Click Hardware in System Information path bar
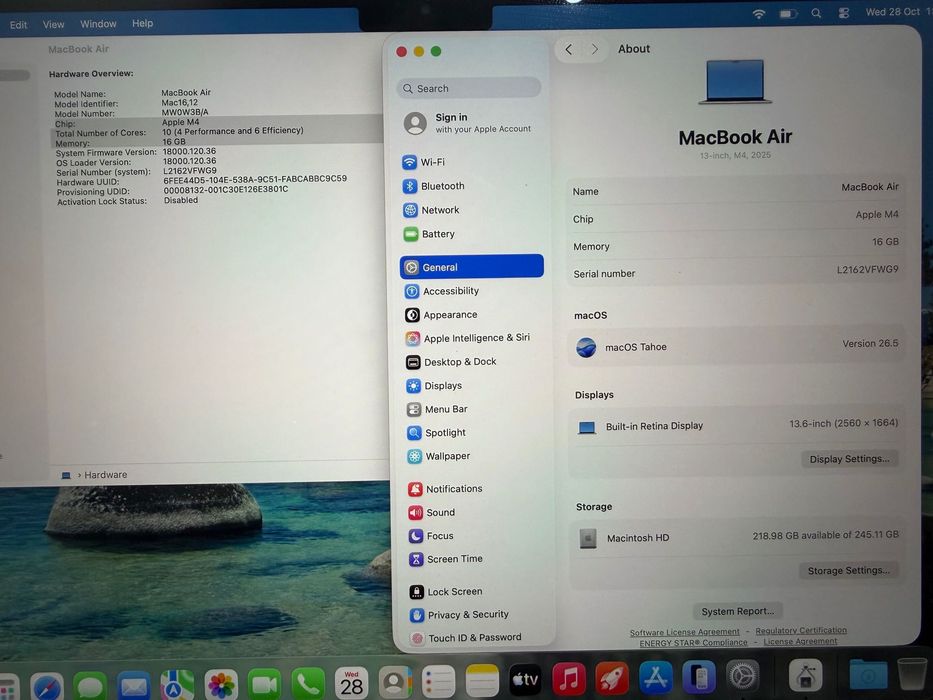933x700 pixels. coord(105,475)
